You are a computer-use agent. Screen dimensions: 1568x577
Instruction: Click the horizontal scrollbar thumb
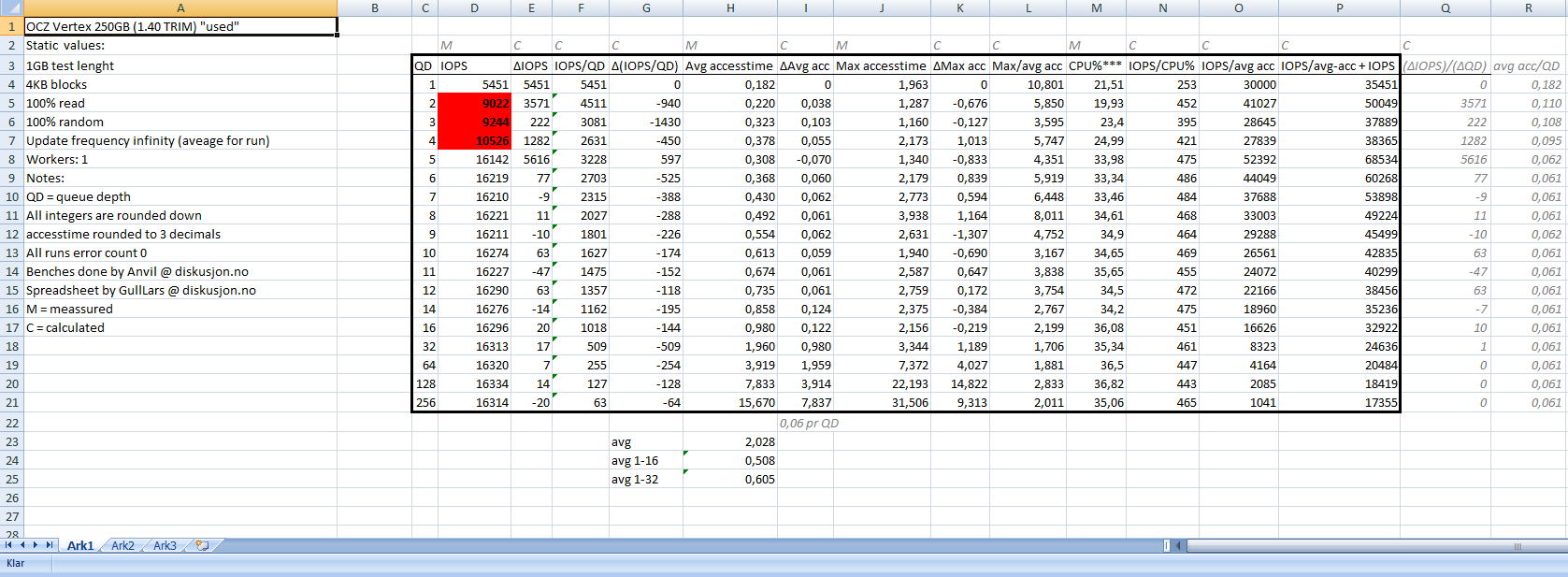pos(1517,545)
